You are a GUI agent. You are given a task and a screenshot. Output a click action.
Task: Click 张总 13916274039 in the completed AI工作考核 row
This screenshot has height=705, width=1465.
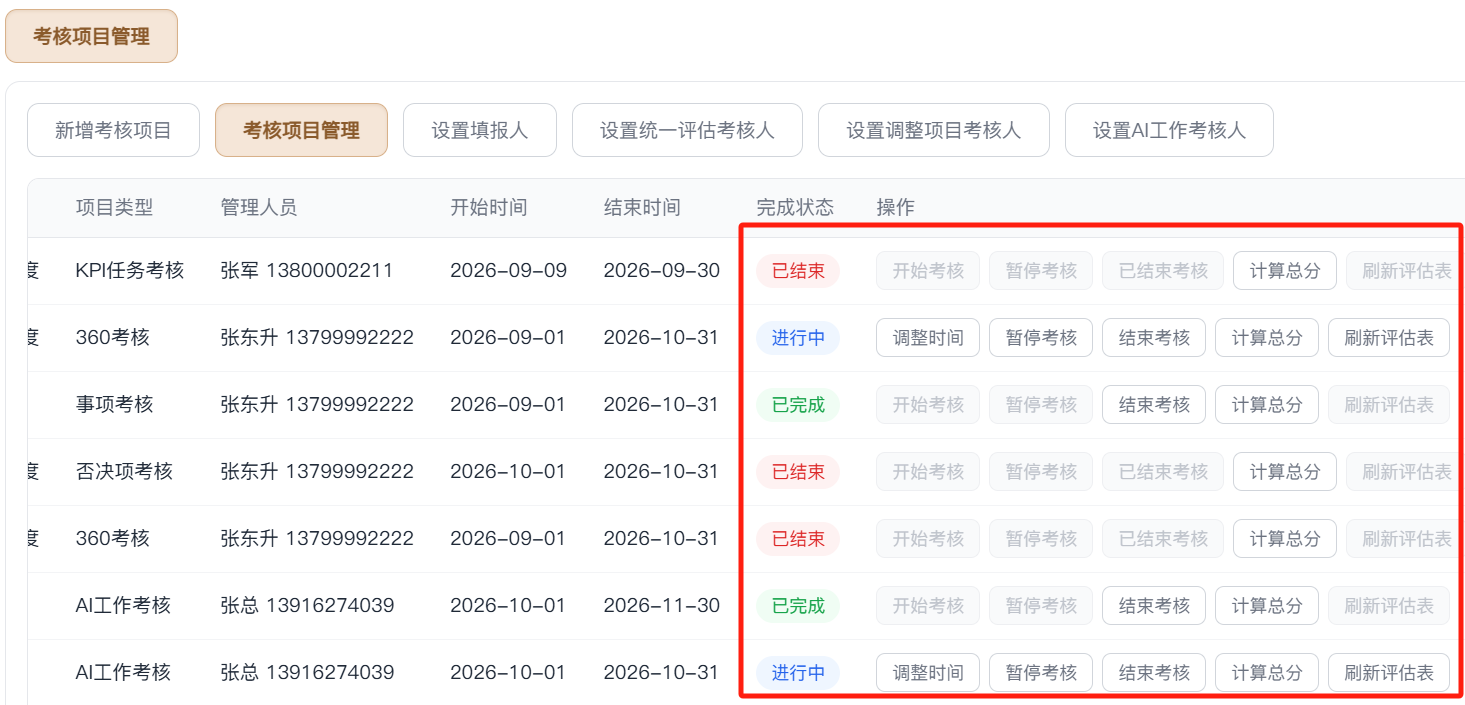[307, 605]
